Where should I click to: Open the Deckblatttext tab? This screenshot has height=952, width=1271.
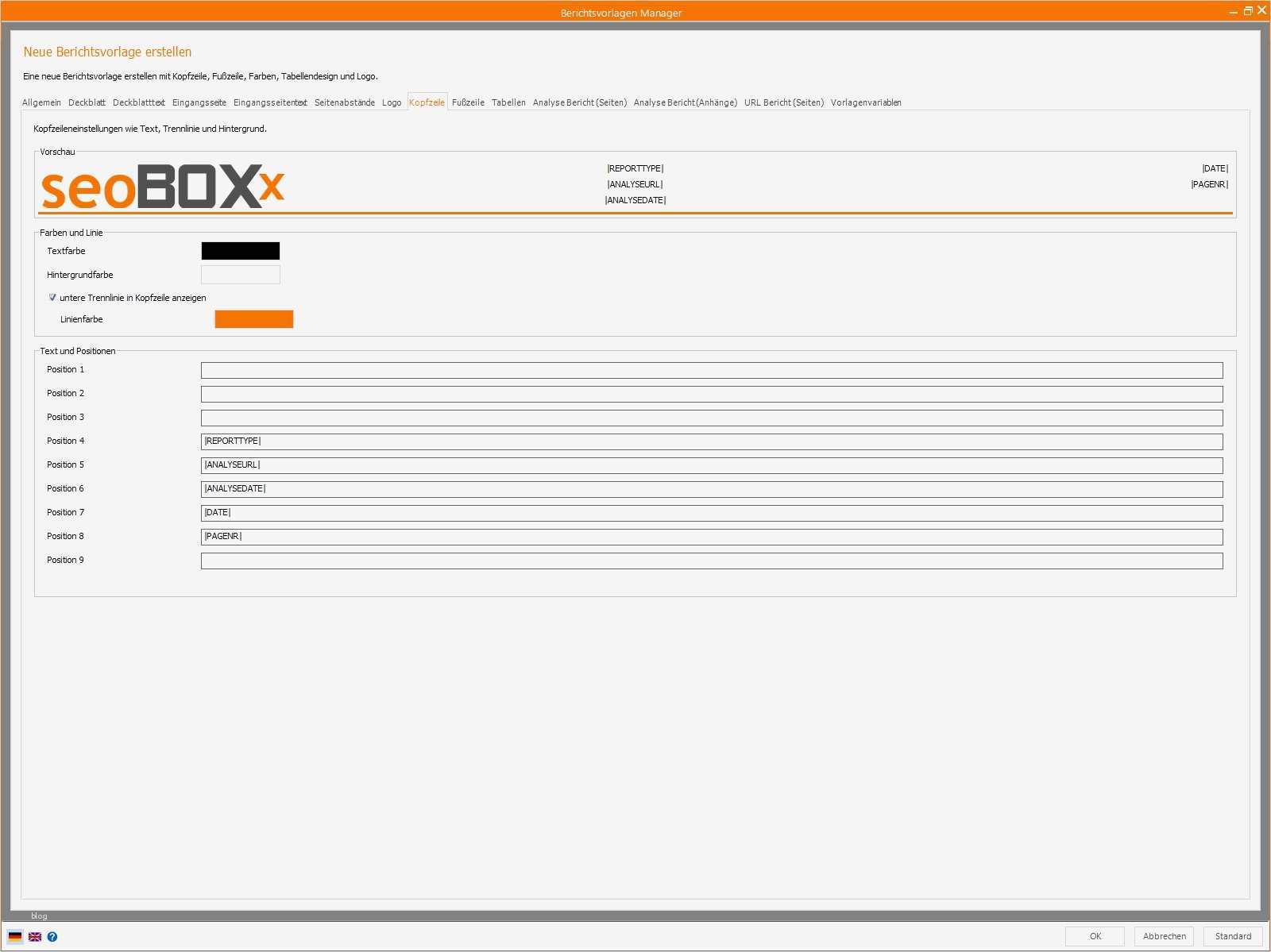[139, 102]
